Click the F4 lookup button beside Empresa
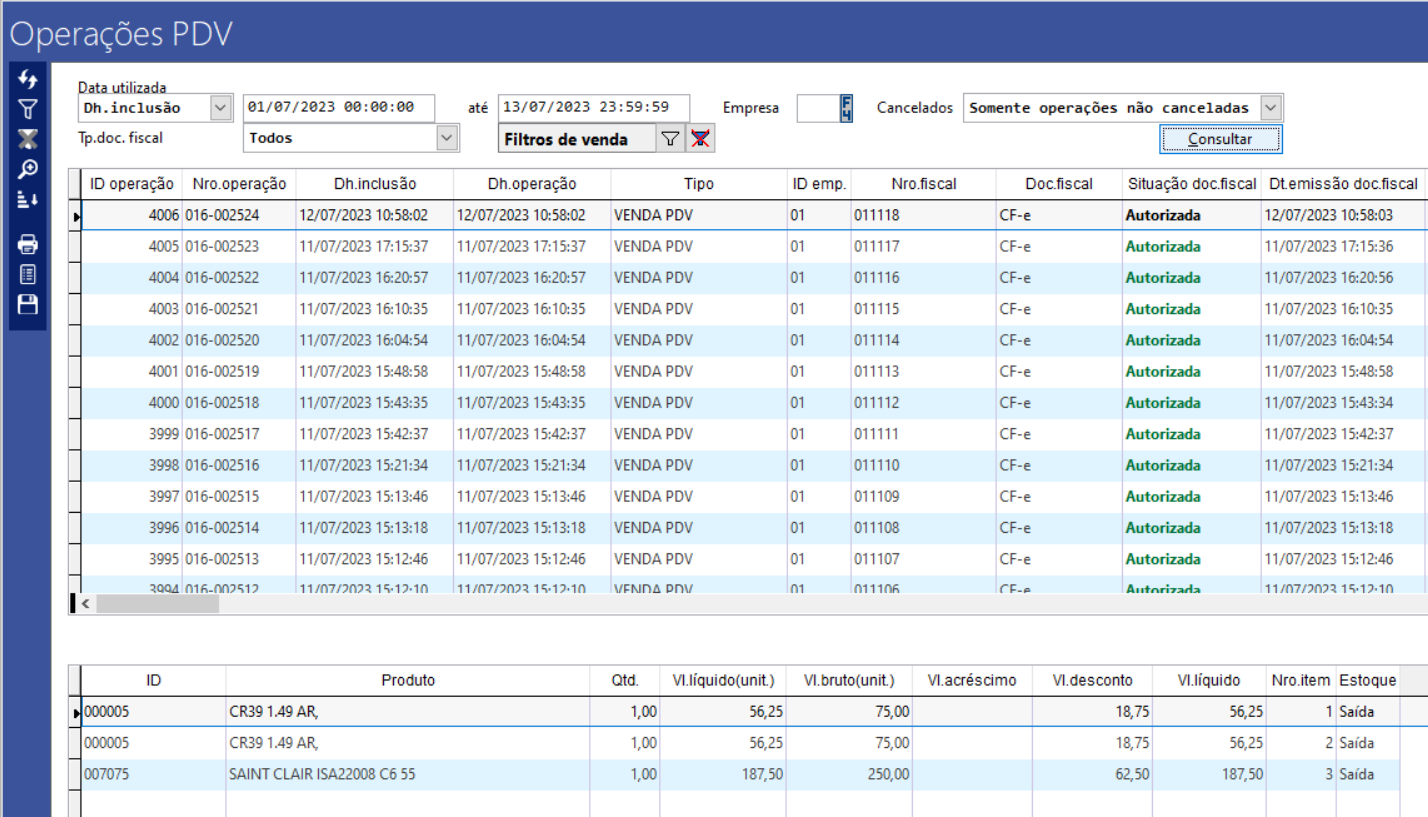Viewport: 1428px width, 817px height. tap(847, 108)
